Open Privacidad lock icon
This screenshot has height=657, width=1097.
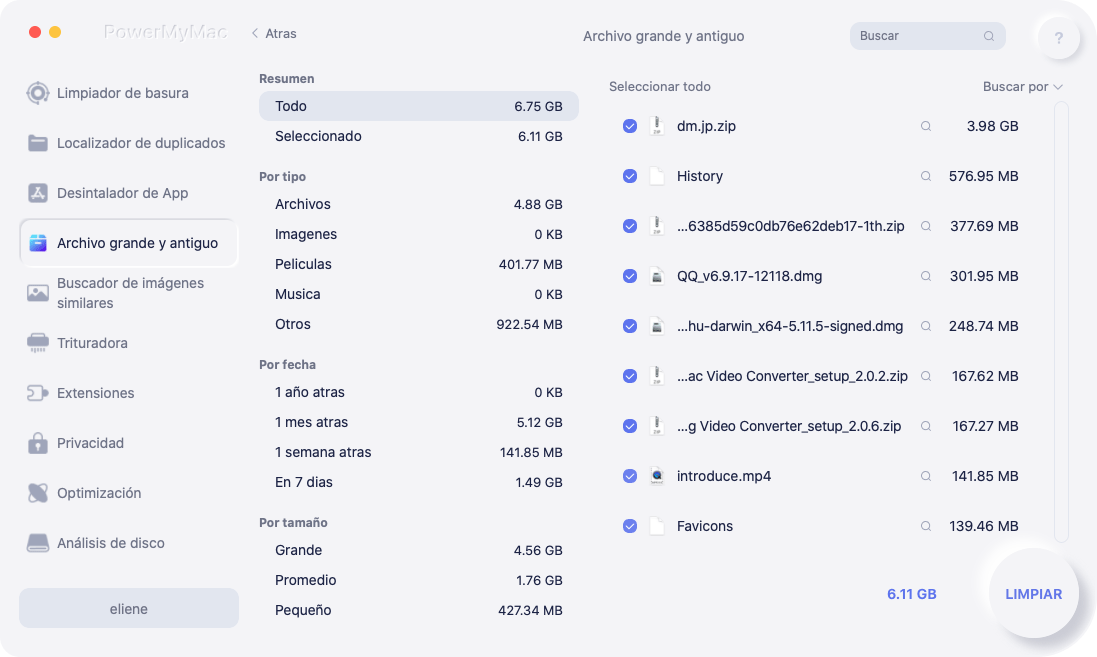[38, 443]
